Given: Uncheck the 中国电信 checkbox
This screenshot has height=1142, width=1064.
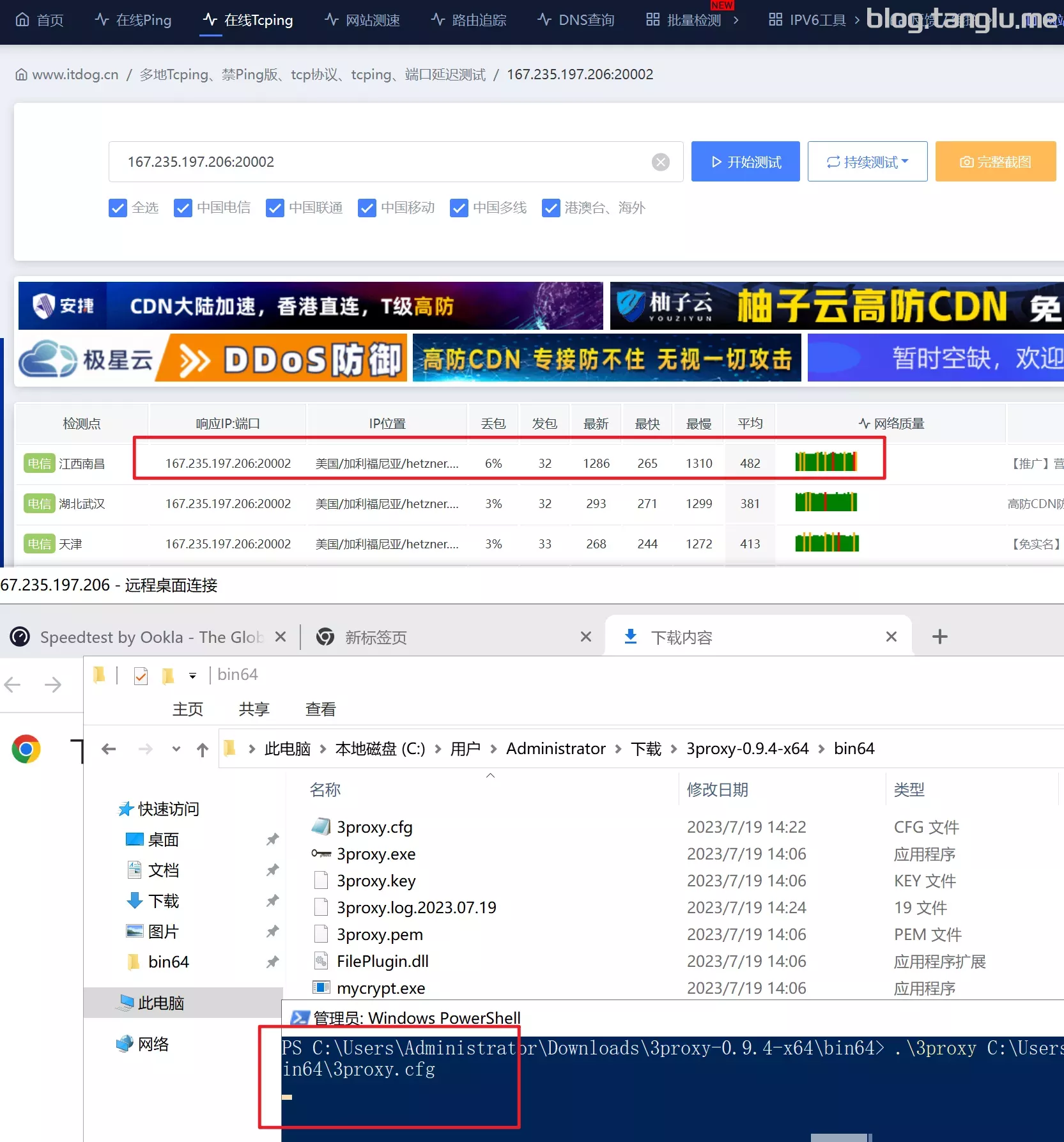Looking at the screenshot, I should tap(183, 208).
